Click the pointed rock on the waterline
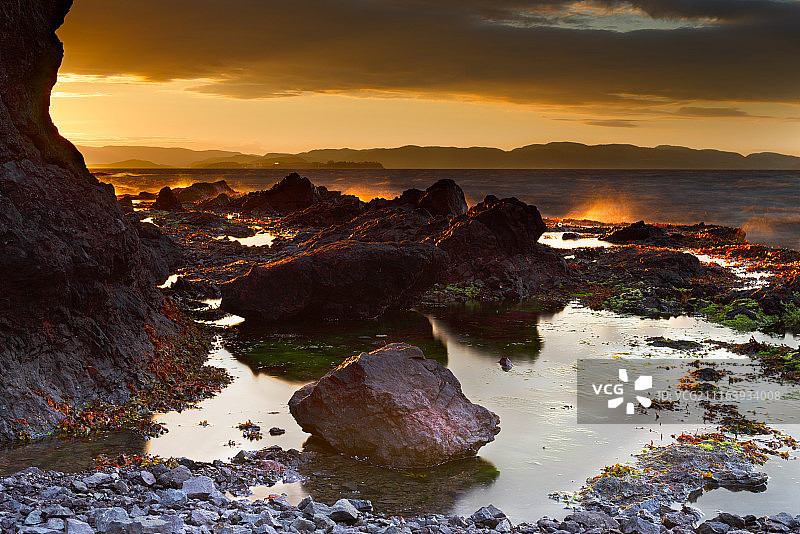Screen dimensions: 800x534 443,197
